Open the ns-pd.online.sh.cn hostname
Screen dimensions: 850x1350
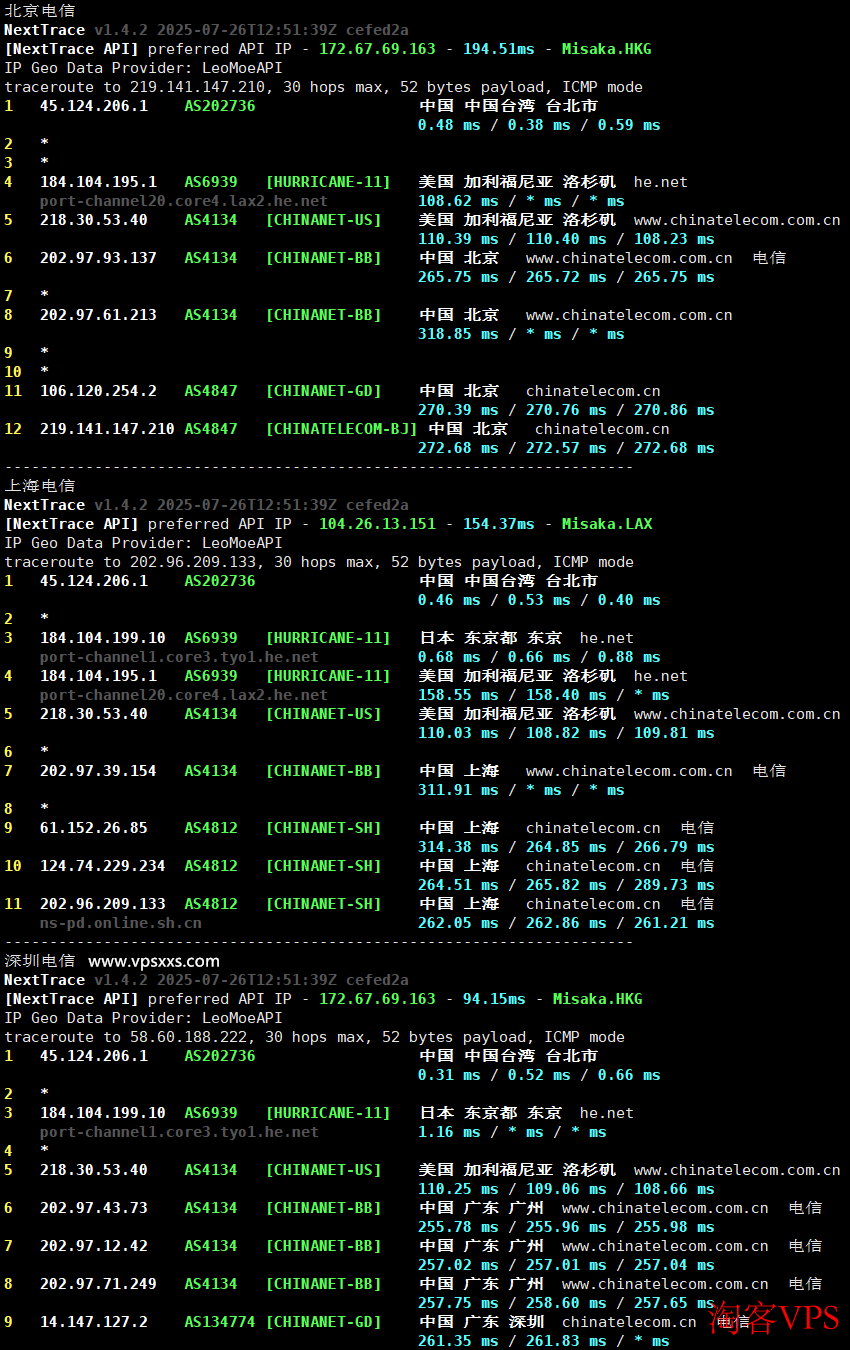point(120,923)
